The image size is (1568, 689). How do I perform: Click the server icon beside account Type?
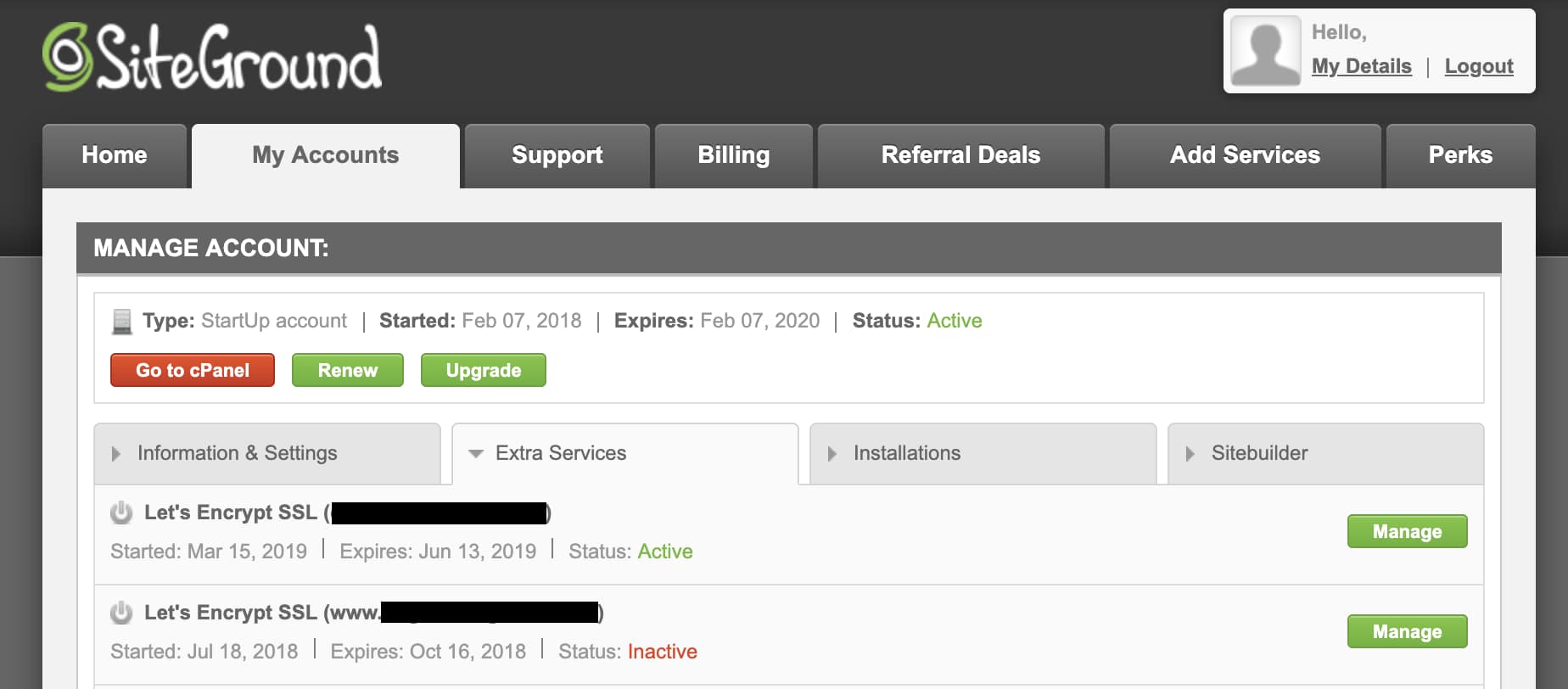(x=122, y=322)
